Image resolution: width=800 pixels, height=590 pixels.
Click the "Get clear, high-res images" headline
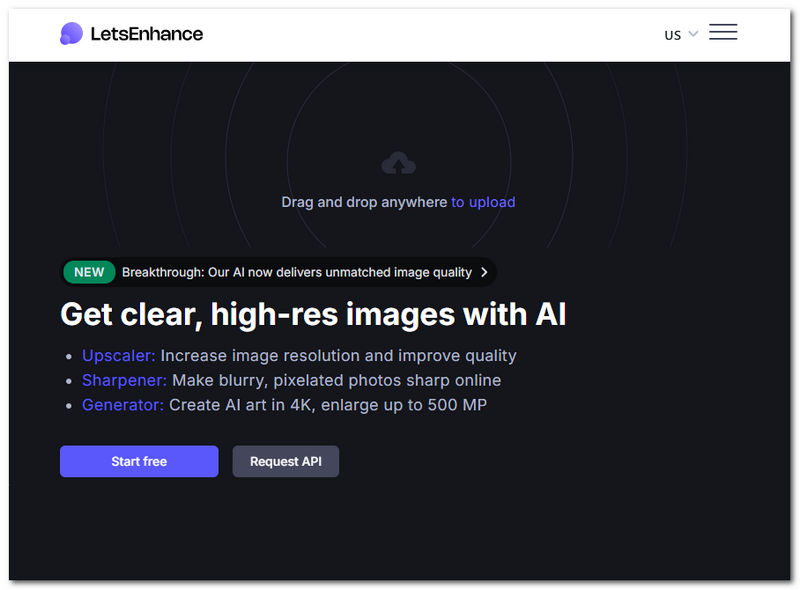(313, 314)
